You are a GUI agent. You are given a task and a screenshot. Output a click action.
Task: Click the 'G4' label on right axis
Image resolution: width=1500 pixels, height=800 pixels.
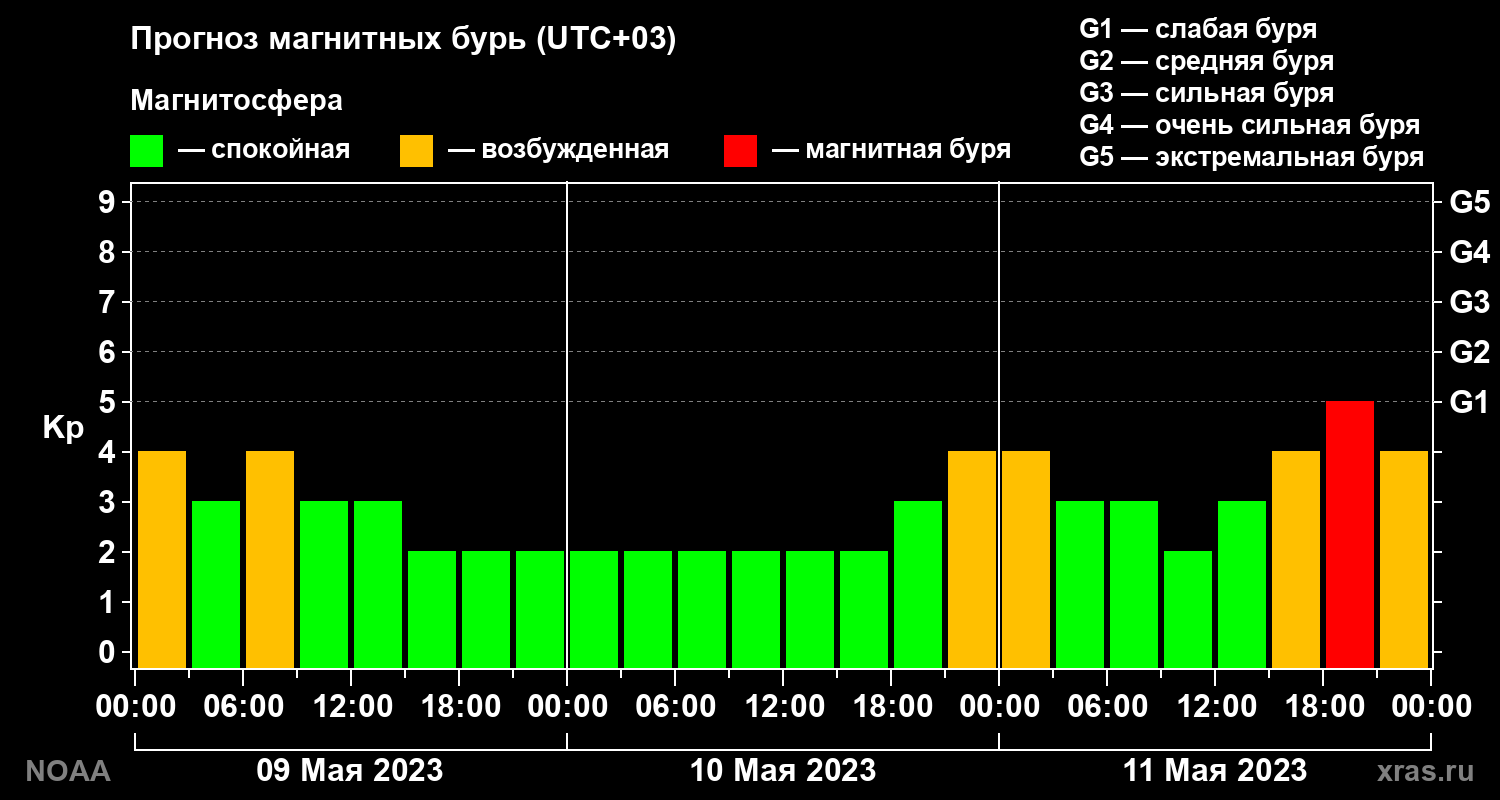1469,253
